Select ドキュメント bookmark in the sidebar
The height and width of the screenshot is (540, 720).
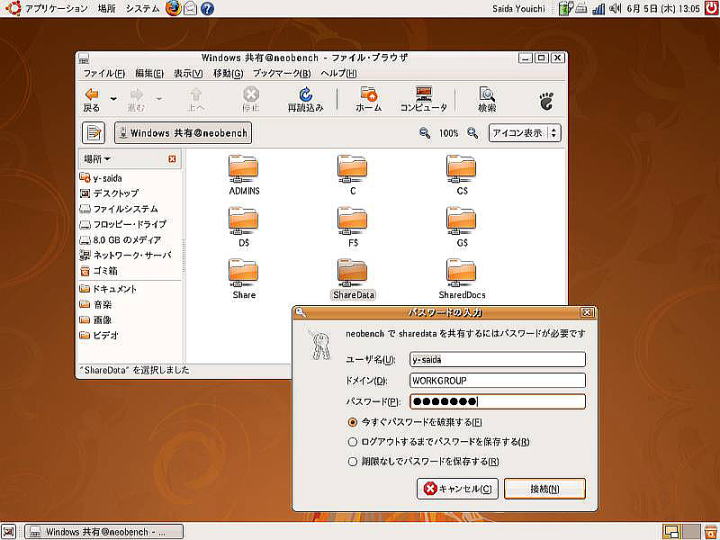point(108,289)
